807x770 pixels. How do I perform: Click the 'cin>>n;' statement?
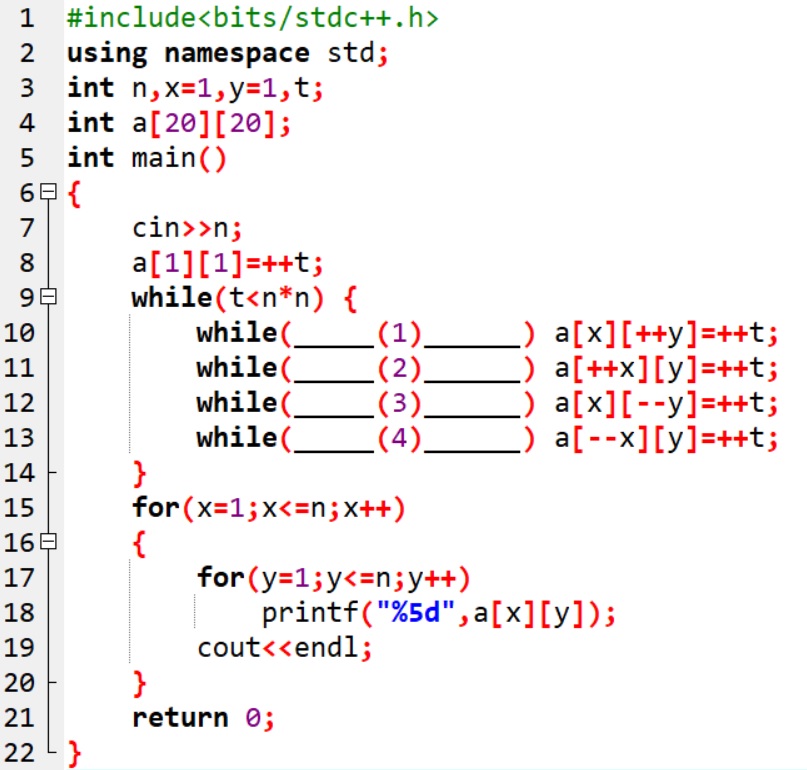(x=187, y=228)
